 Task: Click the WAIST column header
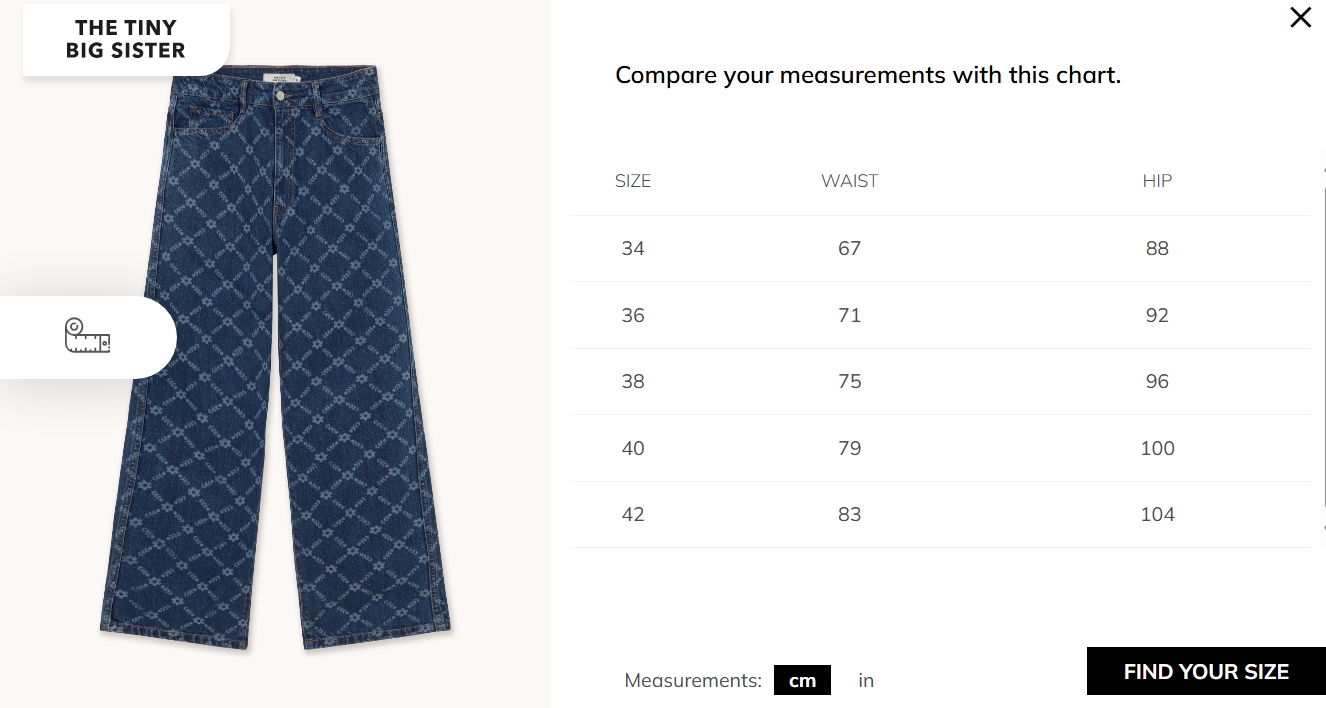coord(849,181)
